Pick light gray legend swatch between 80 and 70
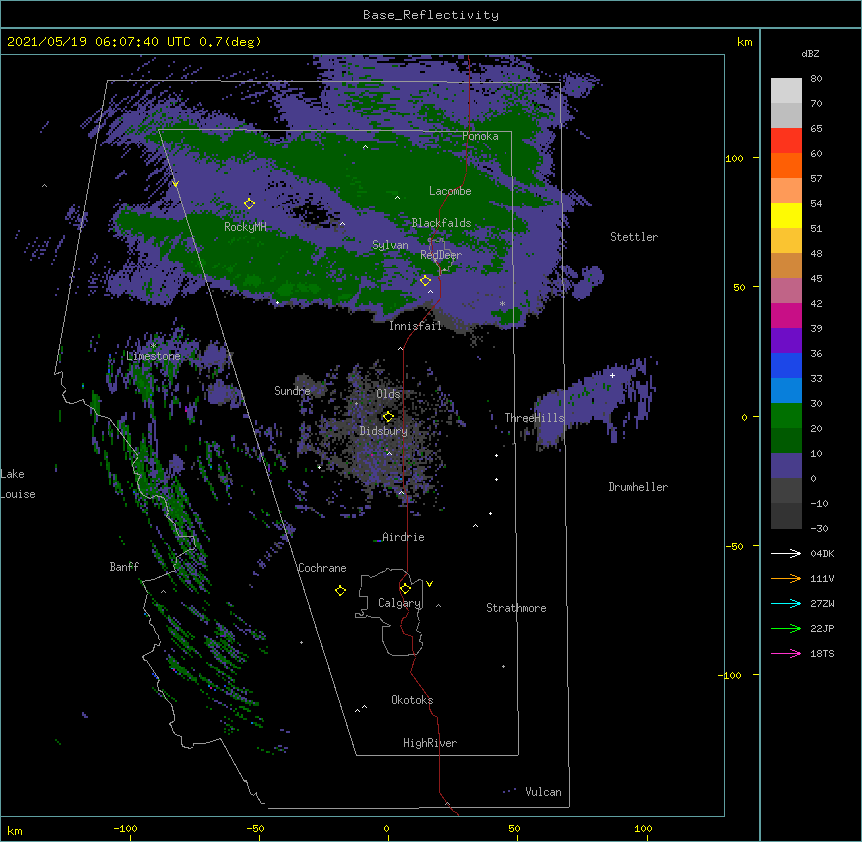Viewport: 862px width, 842px height. click(786, 91)
